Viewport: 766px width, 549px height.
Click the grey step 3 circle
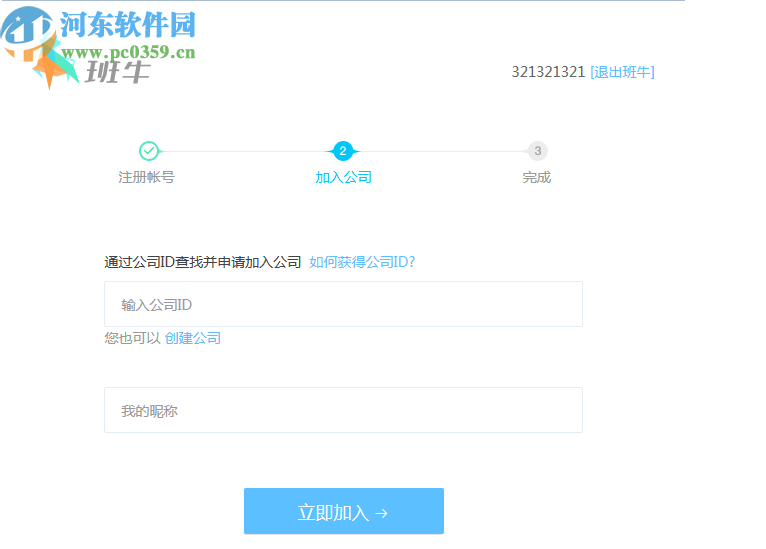(x=537, y=151)
